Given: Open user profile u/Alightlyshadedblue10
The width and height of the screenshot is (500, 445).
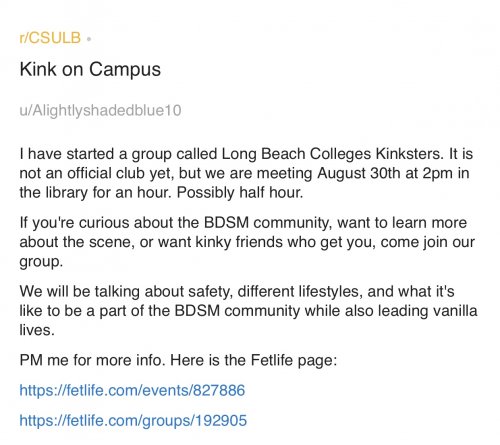Looking at the screenshot, I should click(x=100, y=111).
